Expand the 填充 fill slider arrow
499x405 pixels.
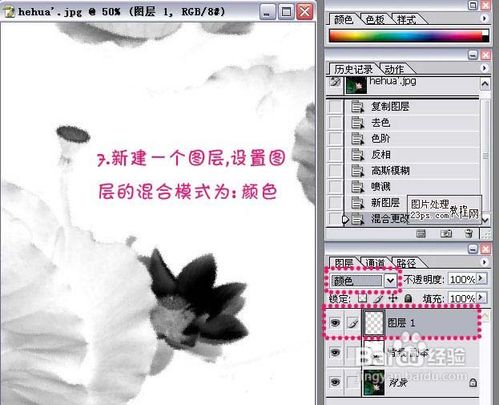[481, 297]
